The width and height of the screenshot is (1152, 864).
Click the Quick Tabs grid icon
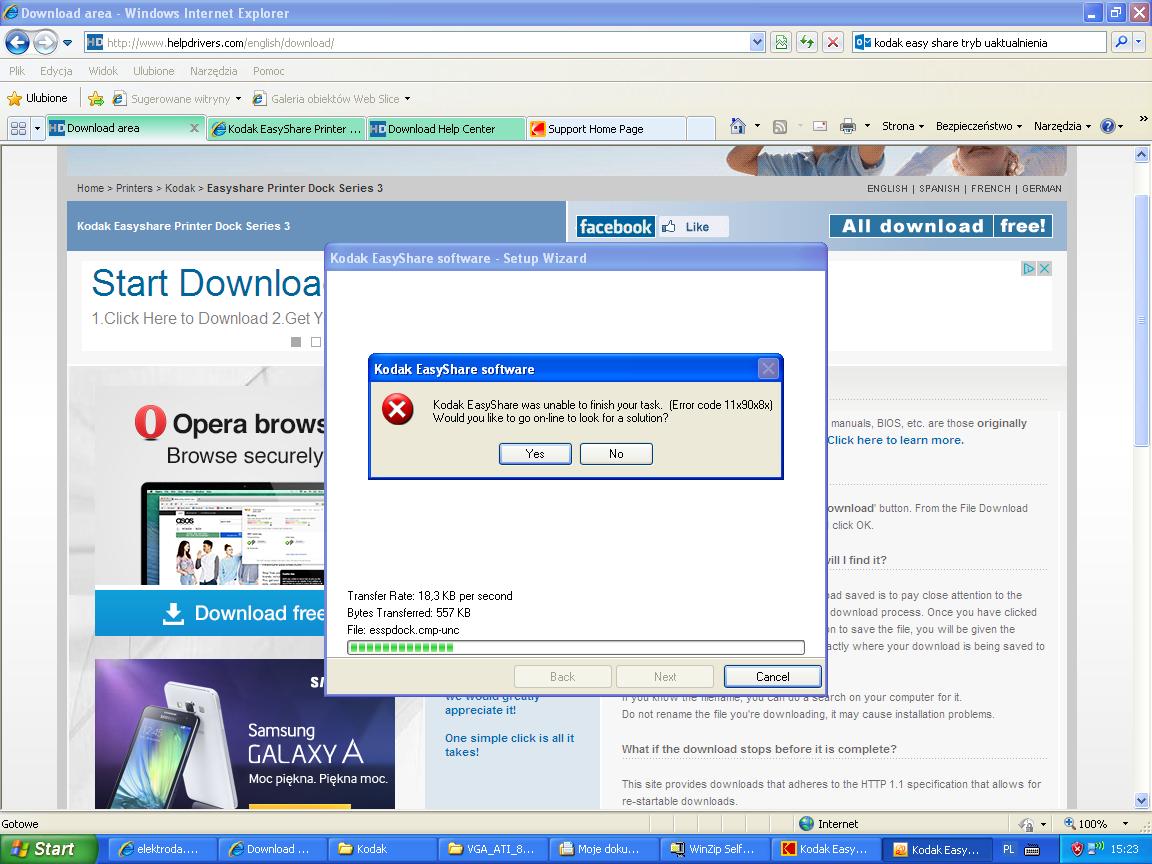18,128
